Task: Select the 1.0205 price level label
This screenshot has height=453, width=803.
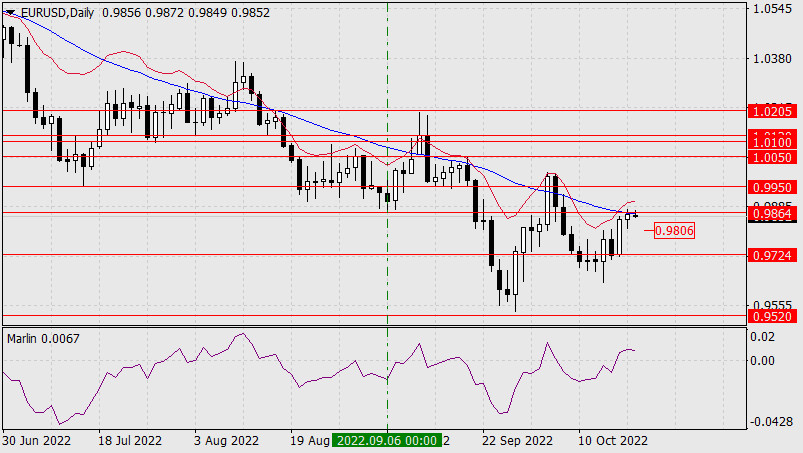Action: tap(774, 111)
